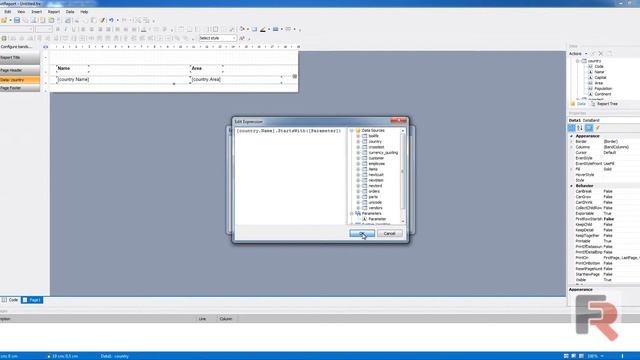Screen dimensions: 640x360
Task: Expand the country data source in dialog
Action: tap(358, 142)
